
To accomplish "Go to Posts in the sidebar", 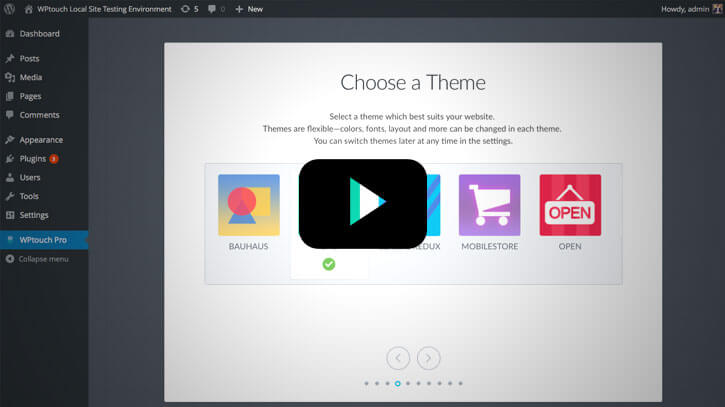I will click(29, 59).
